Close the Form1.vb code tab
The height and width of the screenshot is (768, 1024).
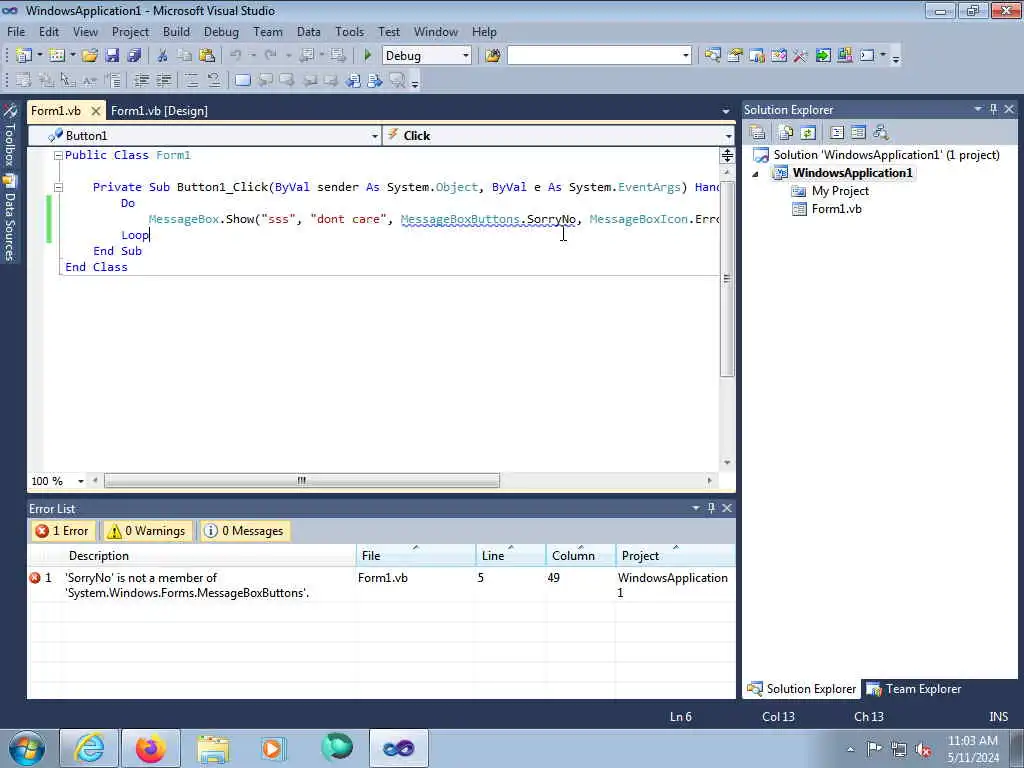pos(95,111)
